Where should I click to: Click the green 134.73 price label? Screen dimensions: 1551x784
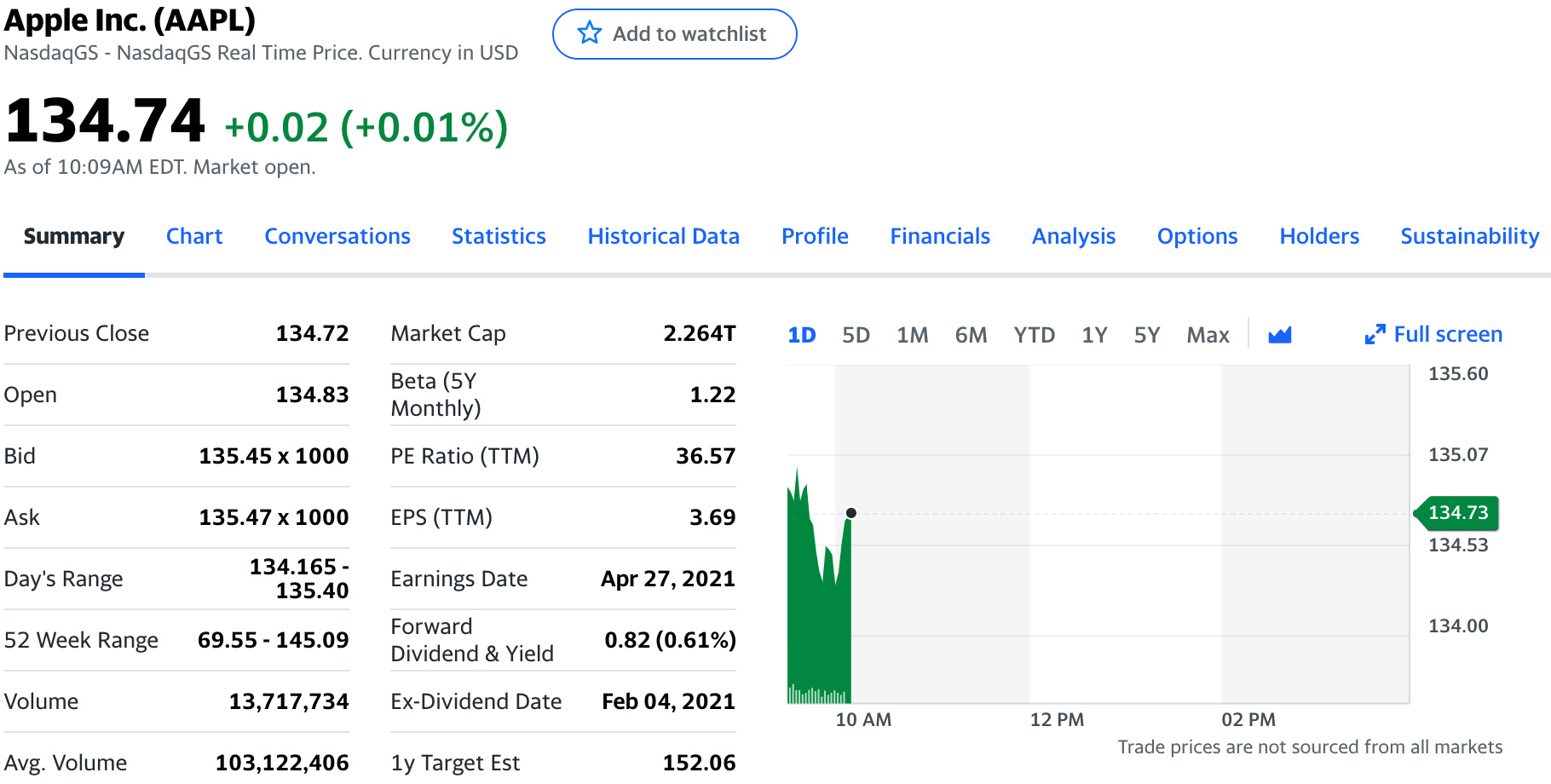click(1456, 513)
